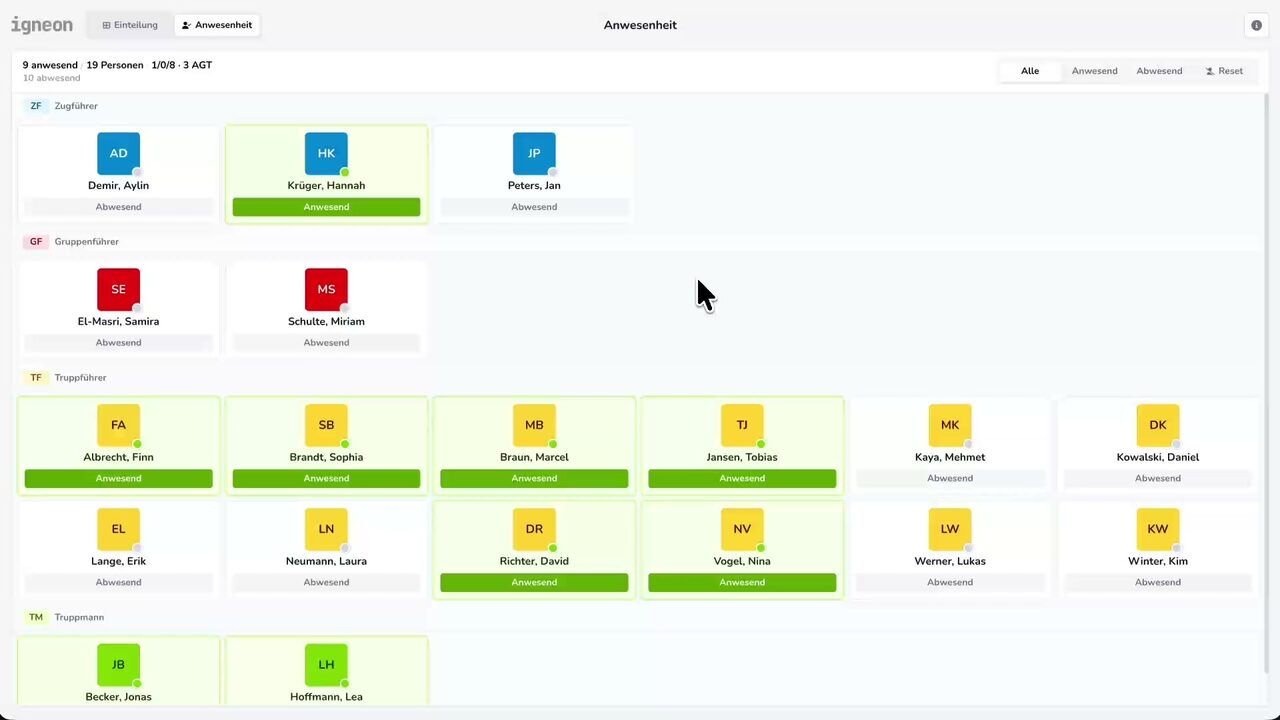The width and height of the screenshot is (1280, 720).
Task: Click the ZF Zugführer group header
Action: 62,106
